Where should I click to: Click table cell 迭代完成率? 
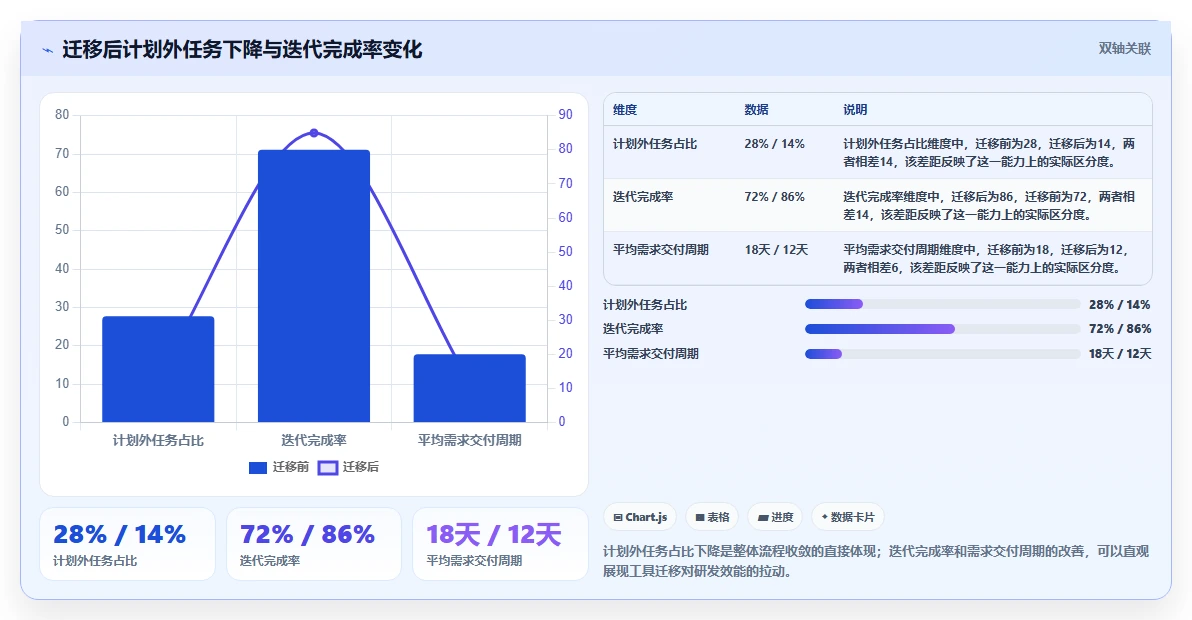click(643, 197)
